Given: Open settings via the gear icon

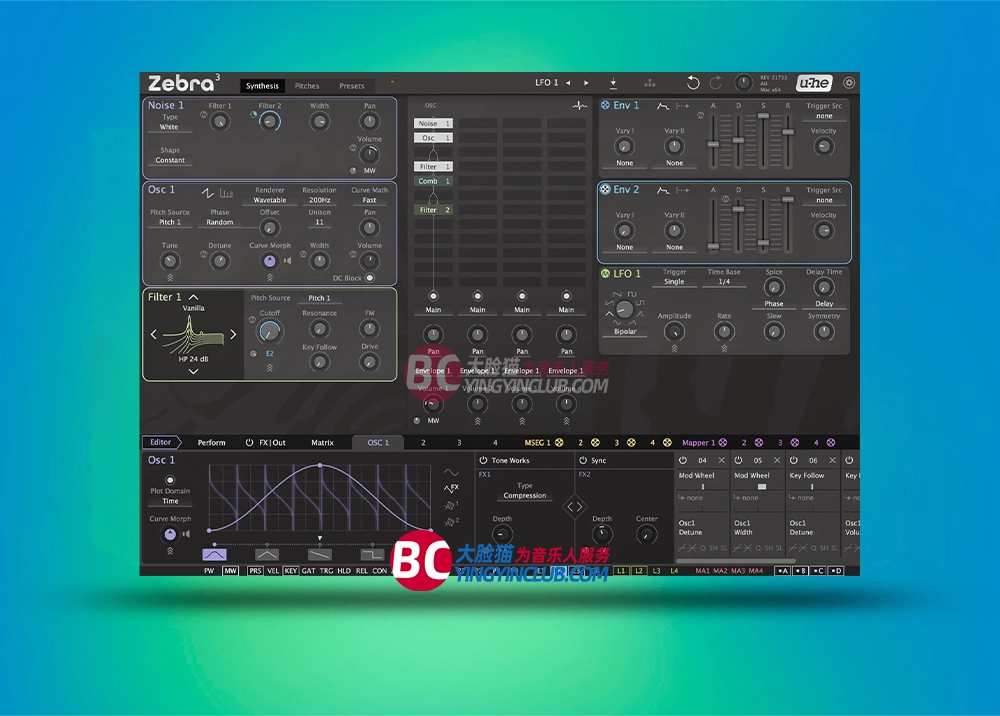Looking at the screenshot, I should click(849, 83).
